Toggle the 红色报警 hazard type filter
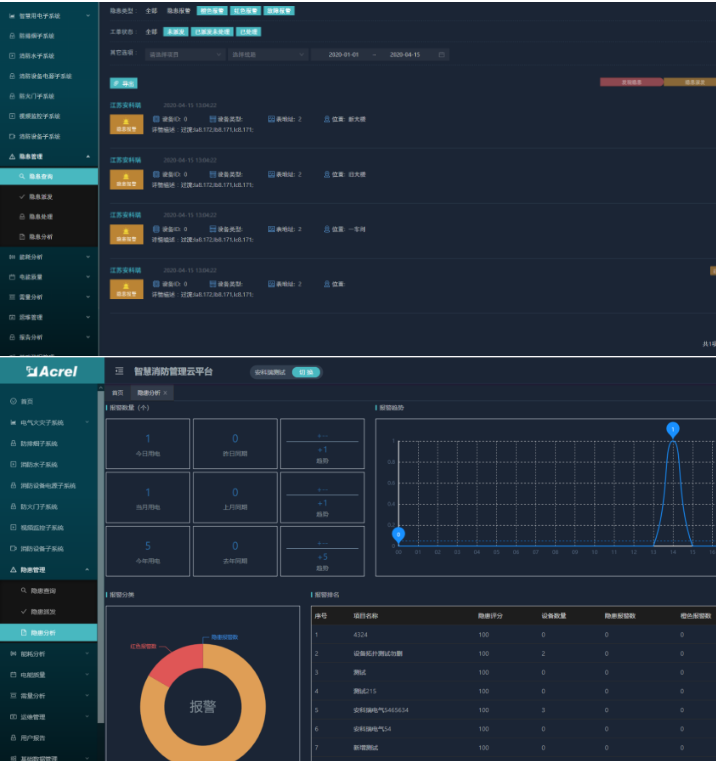This screenshot has height=761, width=716. (245, 11)
